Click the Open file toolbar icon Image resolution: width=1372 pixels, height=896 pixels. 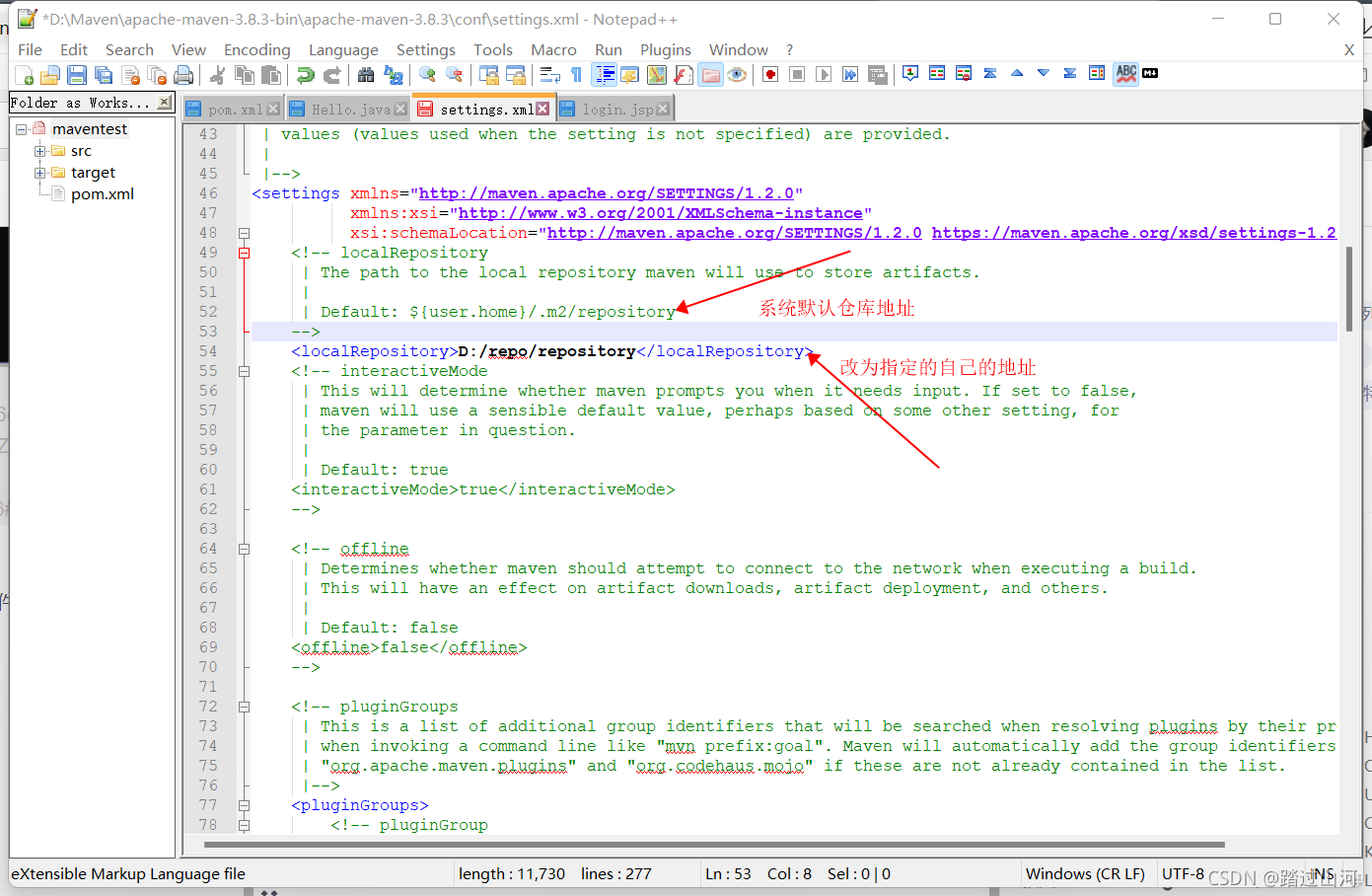coord(50,75)
